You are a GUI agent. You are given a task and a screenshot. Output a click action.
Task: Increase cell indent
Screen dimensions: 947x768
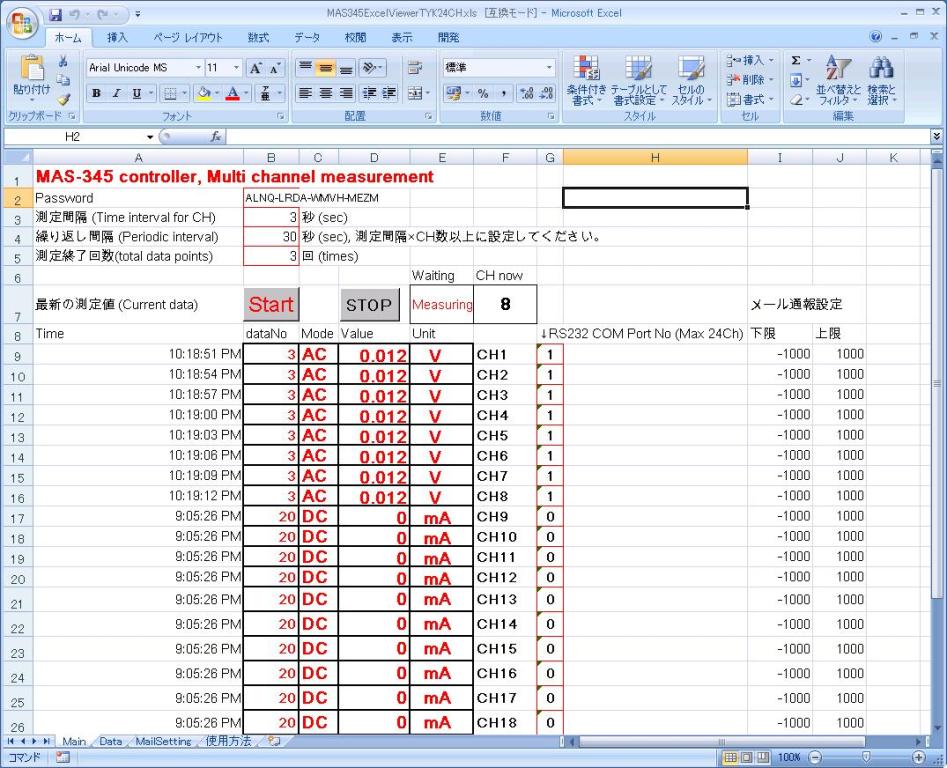(389, 93)
